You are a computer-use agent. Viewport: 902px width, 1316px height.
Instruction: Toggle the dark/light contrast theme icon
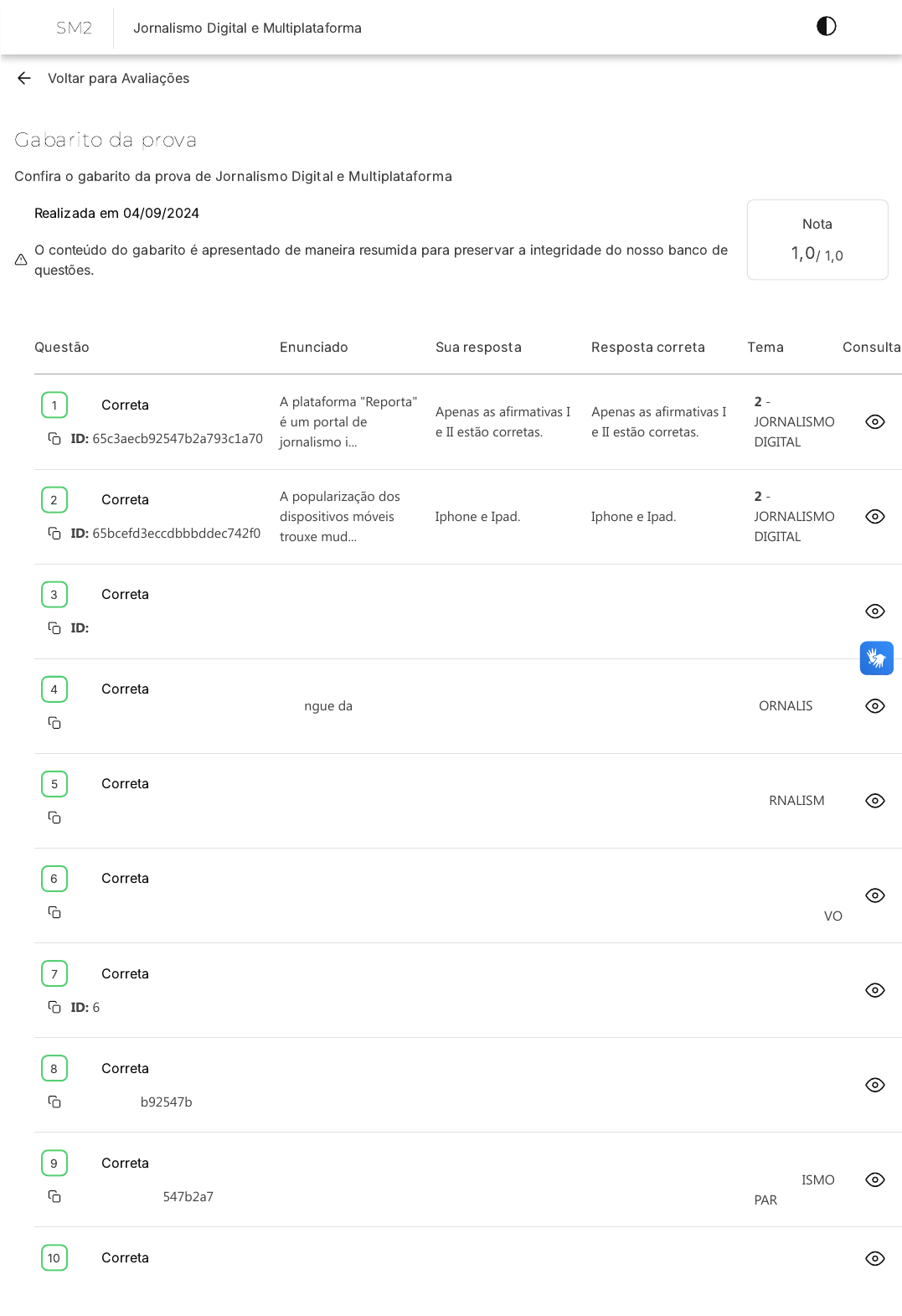[826, 27]
